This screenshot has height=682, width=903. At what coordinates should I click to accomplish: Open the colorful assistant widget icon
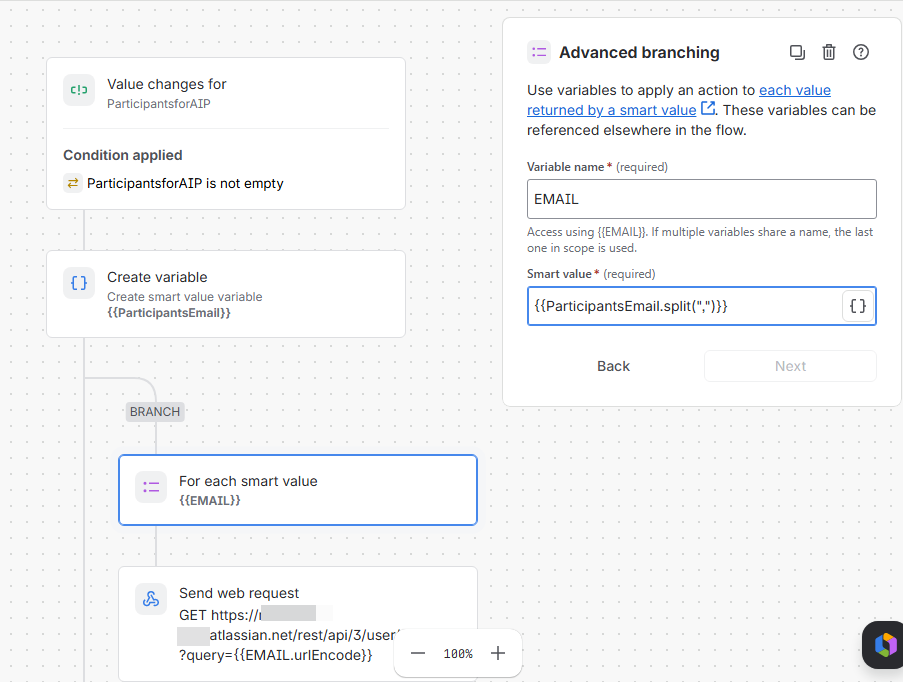coord(884,645)
